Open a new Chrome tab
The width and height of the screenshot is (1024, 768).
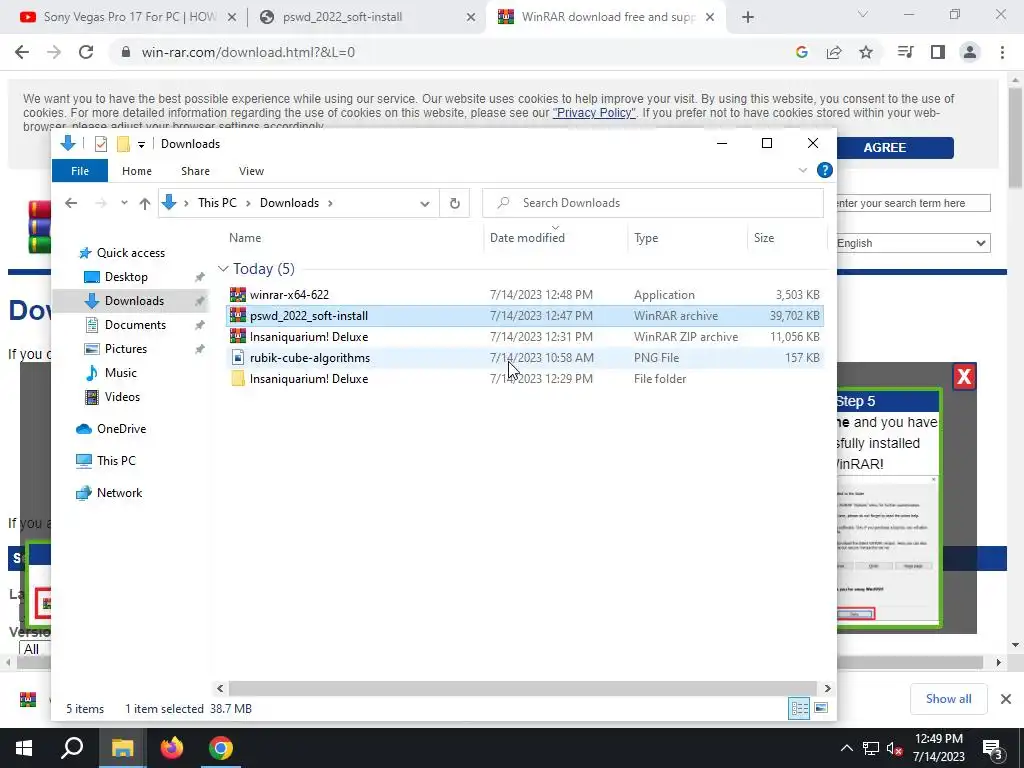(748, 17)
